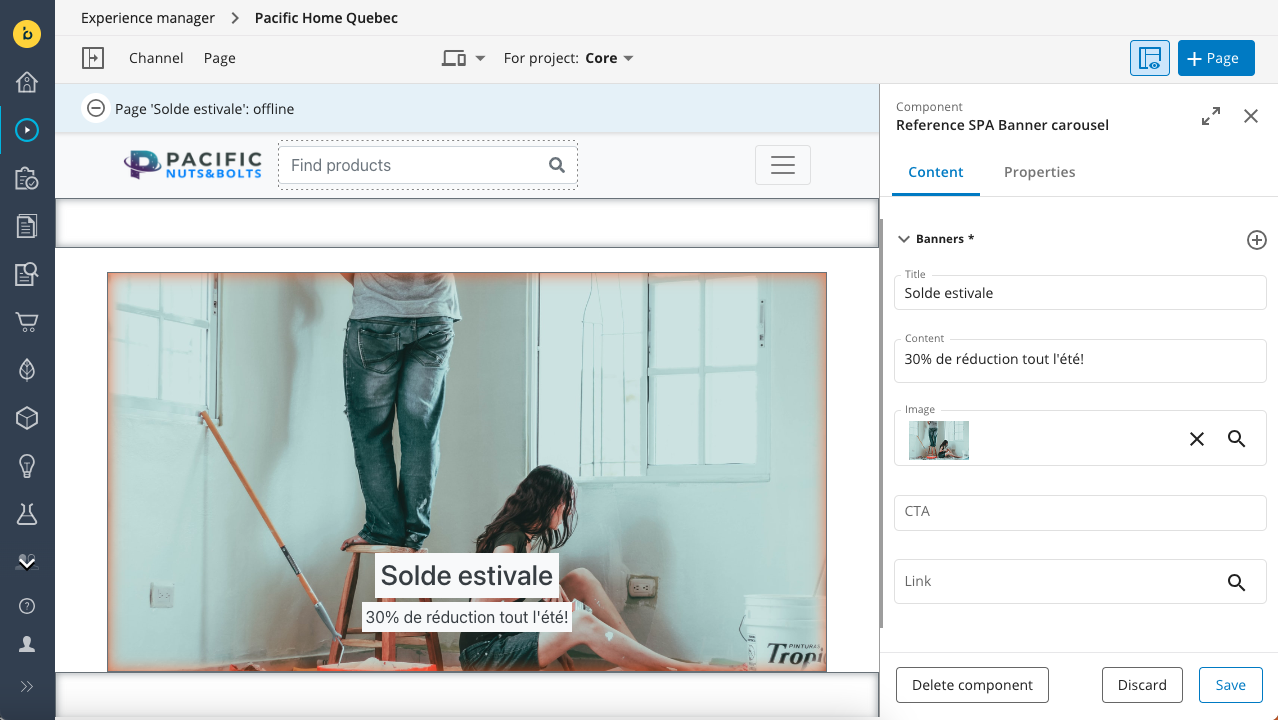Switch to the Properties tab

point(1040,172)
